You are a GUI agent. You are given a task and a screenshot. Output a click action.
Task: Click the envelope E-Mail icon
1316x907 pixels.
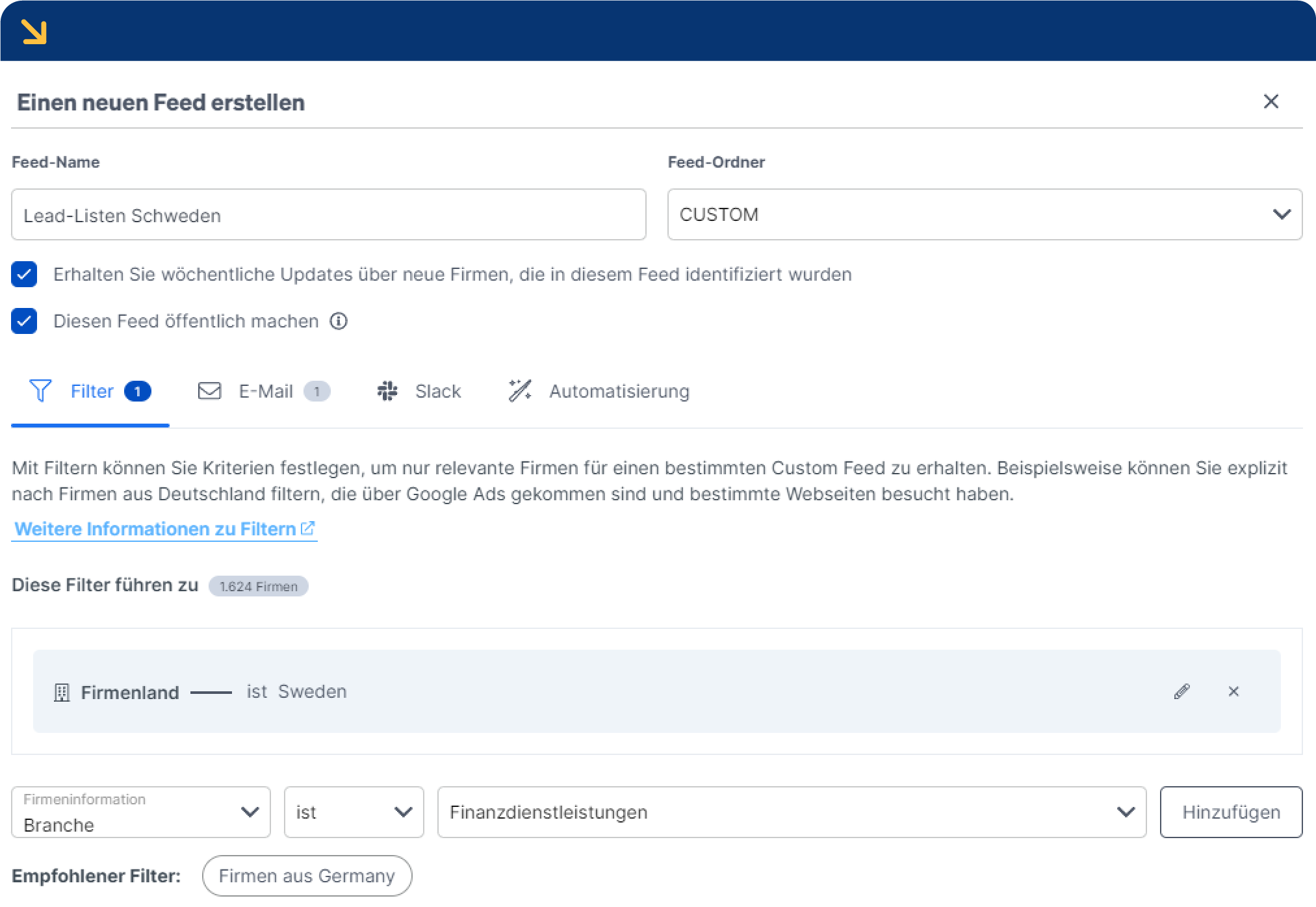(x=209, y=391)
